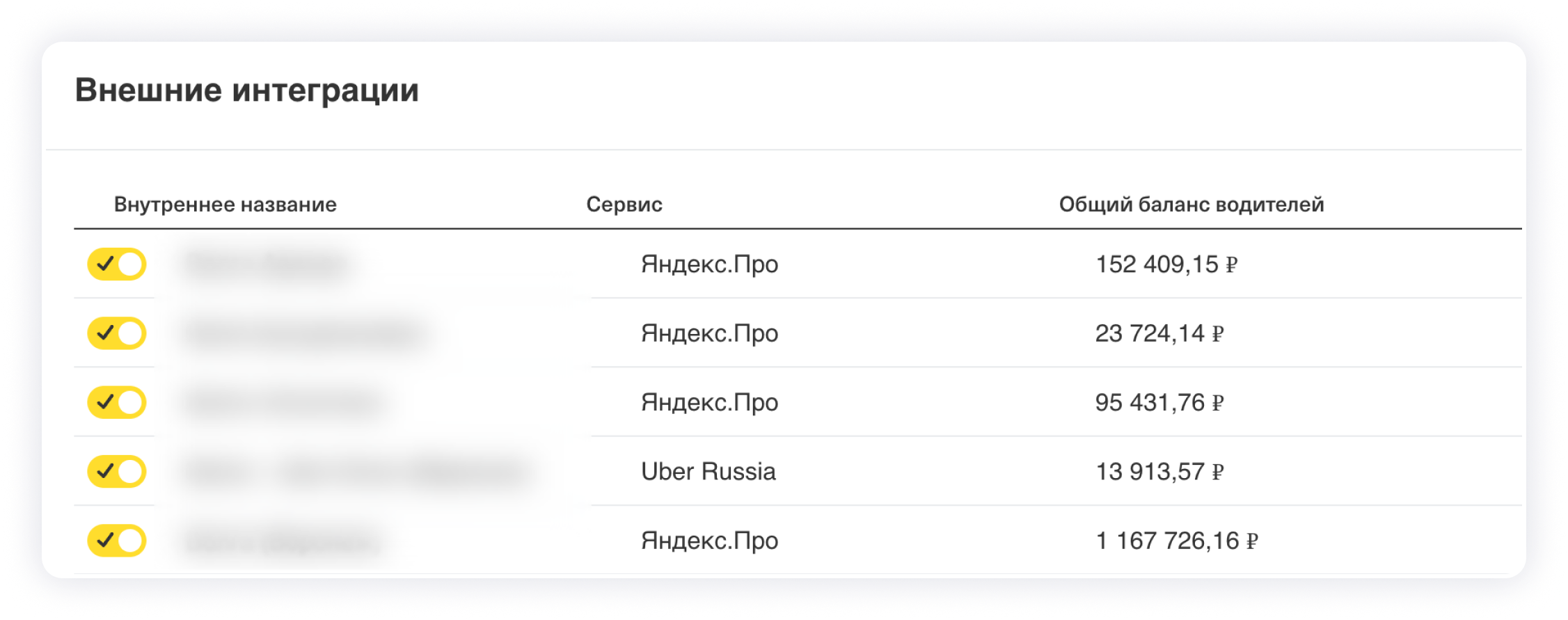The width and height of the screenshot is (1568, 620).
Task: Click the 13 913,57 ₽ balance amount
Action: click(x=1159, y=472)
